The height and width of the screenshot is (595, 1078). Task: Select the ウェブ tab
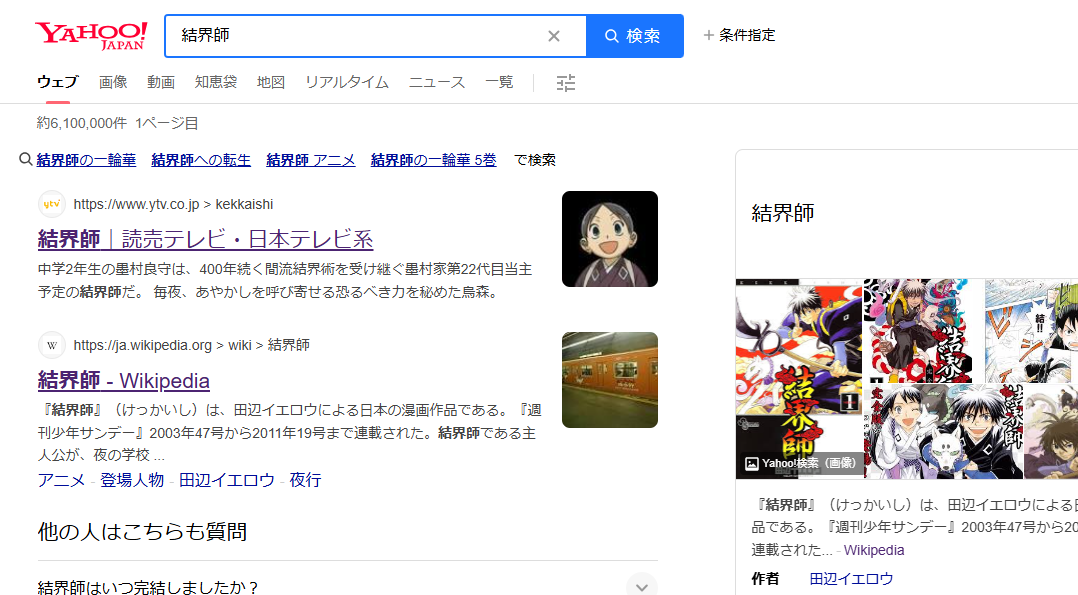click(58, 82)
